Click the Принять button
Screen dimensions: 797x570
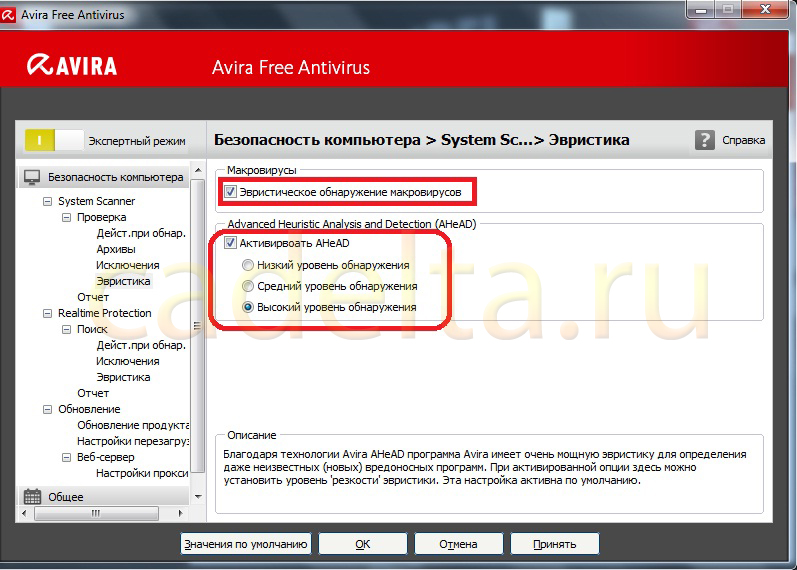pyautogui.click(x=555, y=544)
